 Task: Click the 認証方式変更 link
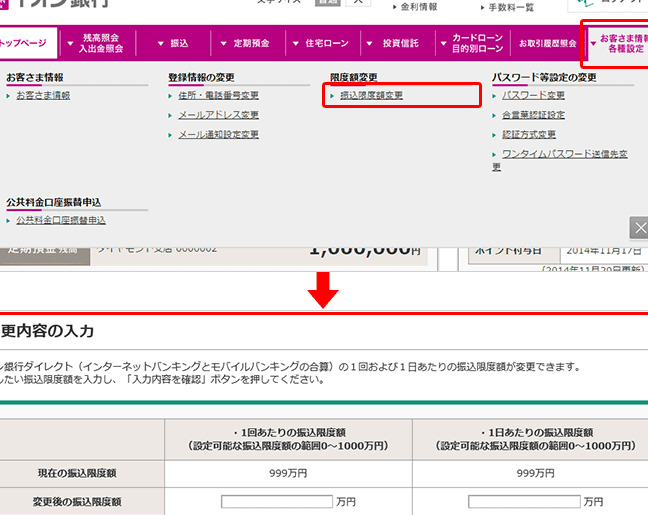[529, 135]
